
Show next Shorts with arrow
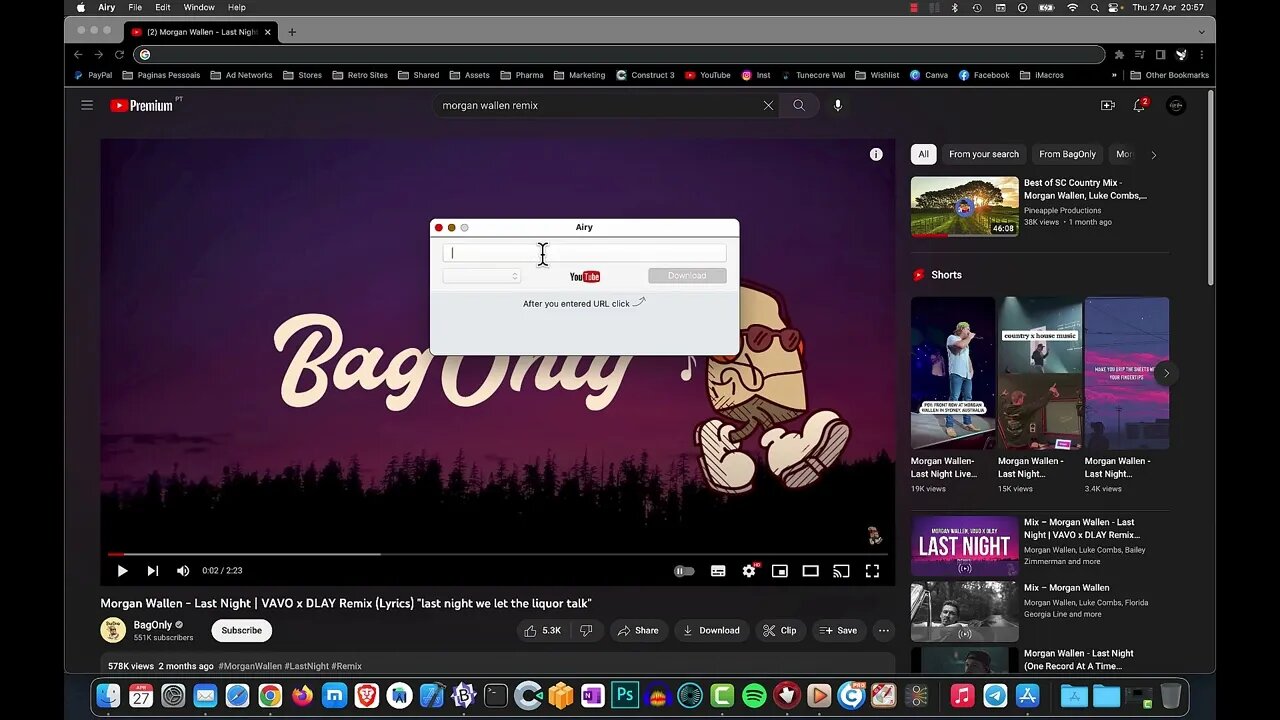(1166, 373)
